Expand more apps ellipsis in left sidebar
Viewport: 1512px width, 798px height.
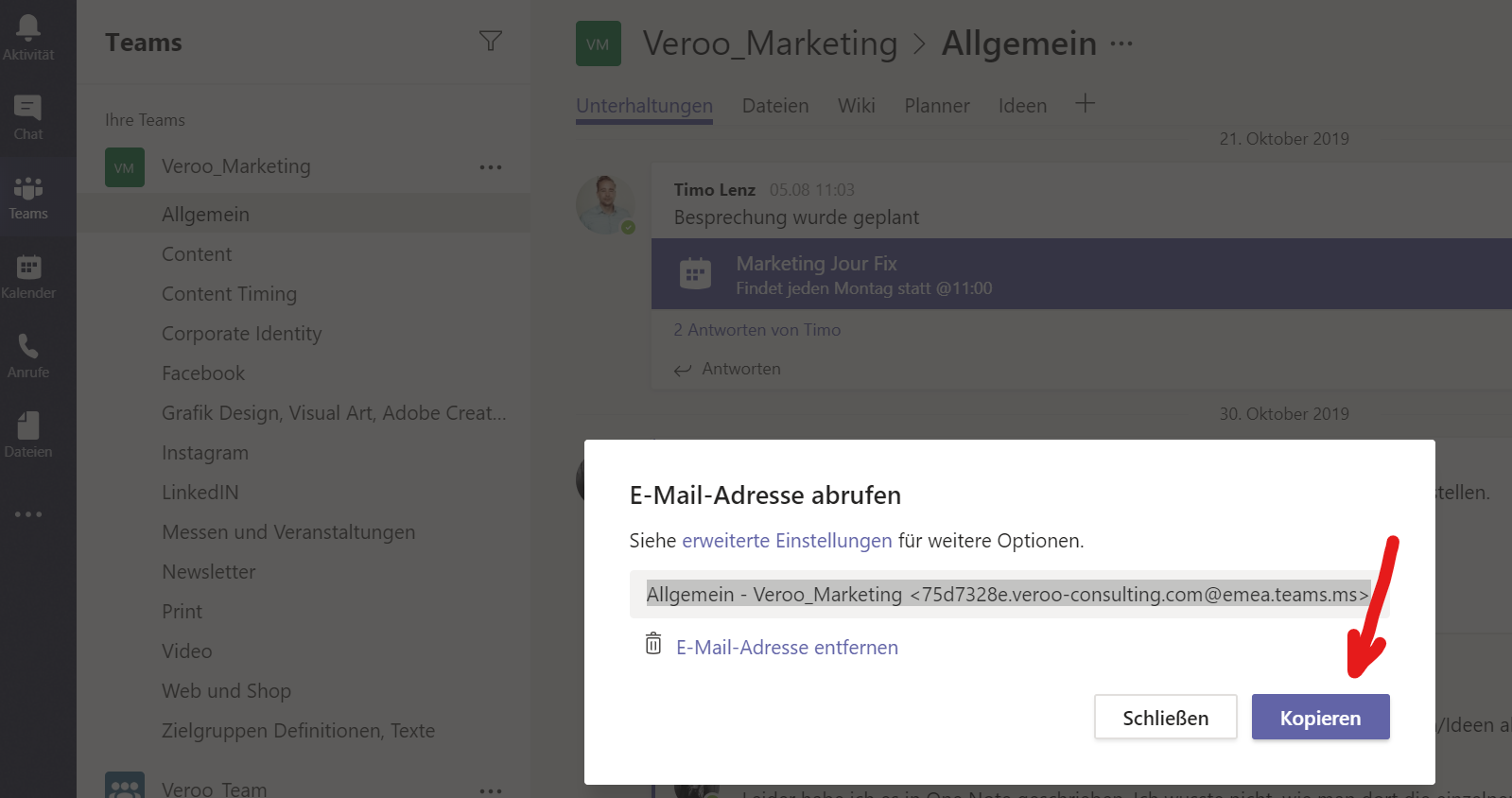[x=28, y=514]
